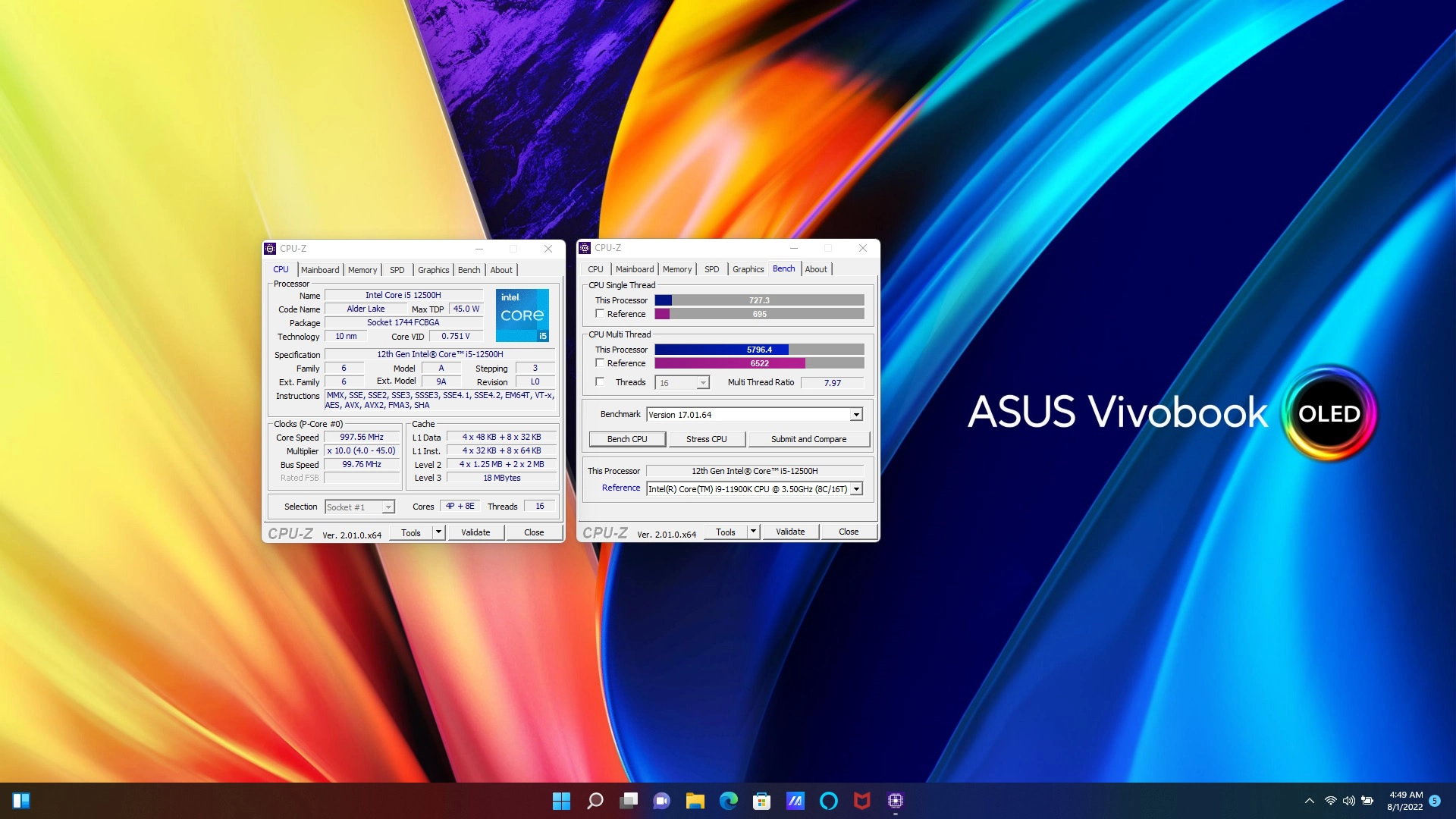Click the multi thread This Processor score bar
Image resolution: width=1456 pixels, height=819 pixels.
[x=758, y=350]
